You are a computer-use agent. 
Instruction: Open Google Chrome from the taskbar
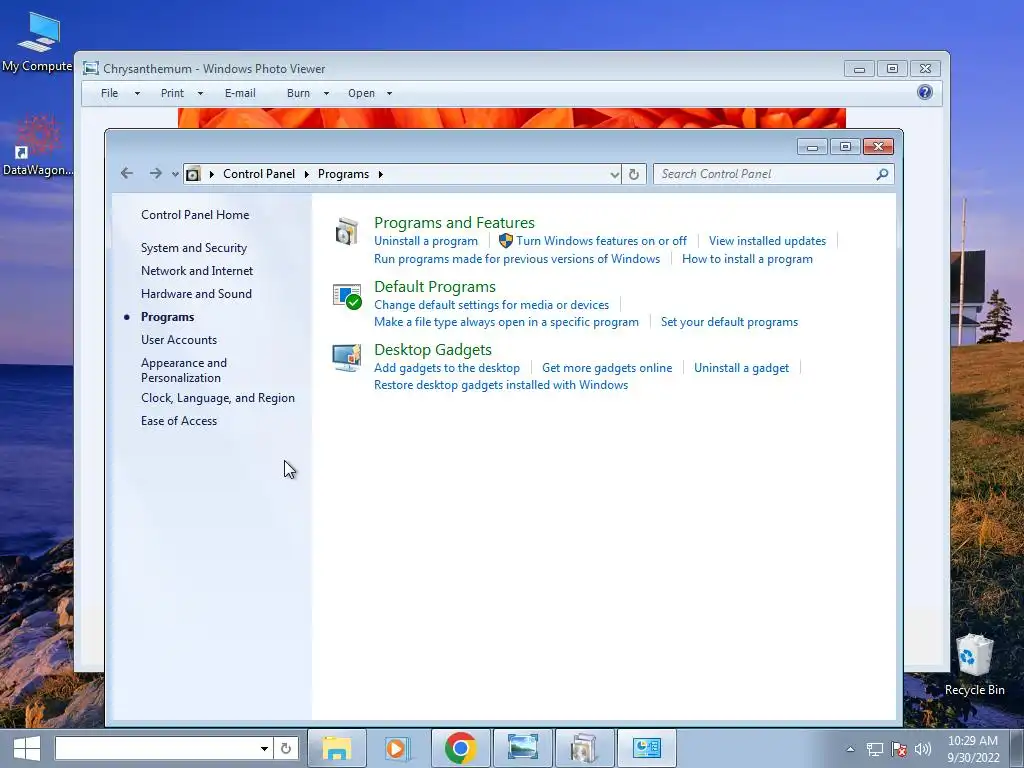pyautogui.click(x=460, y=748)
